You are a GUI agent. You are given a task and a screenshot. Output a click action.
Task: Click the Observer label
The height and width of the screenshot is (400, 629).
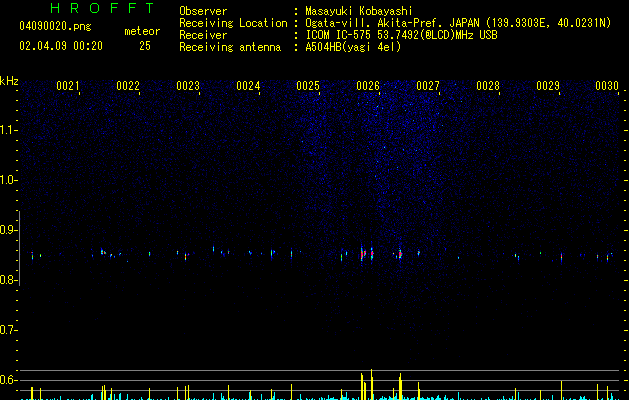point(203,11)
